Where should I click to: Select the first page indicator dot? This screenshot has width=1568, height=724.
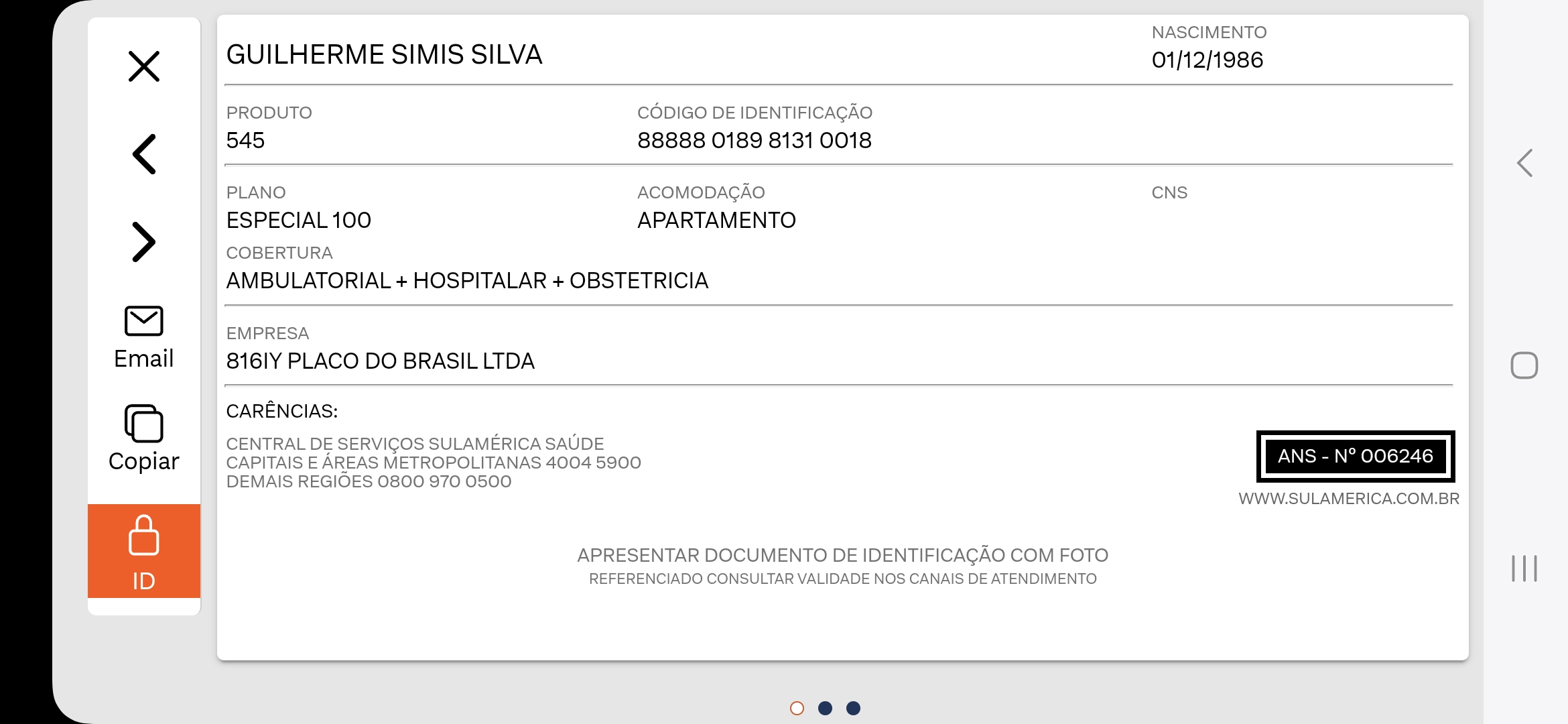pyautogui.click(x=797, y=708)
